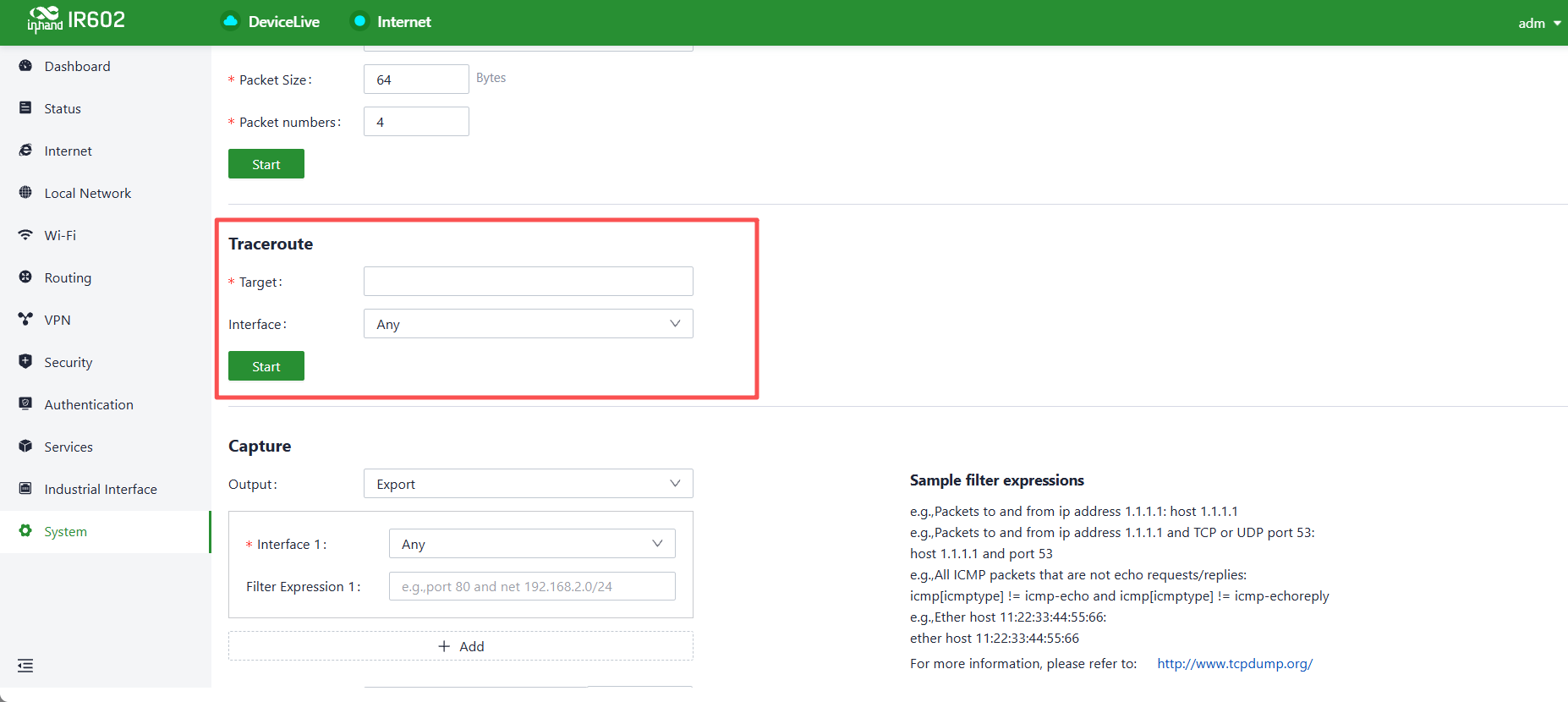Focus the Traceroute Target field
This screenshot has height=702, width=1568.
(x=529, y=282)
